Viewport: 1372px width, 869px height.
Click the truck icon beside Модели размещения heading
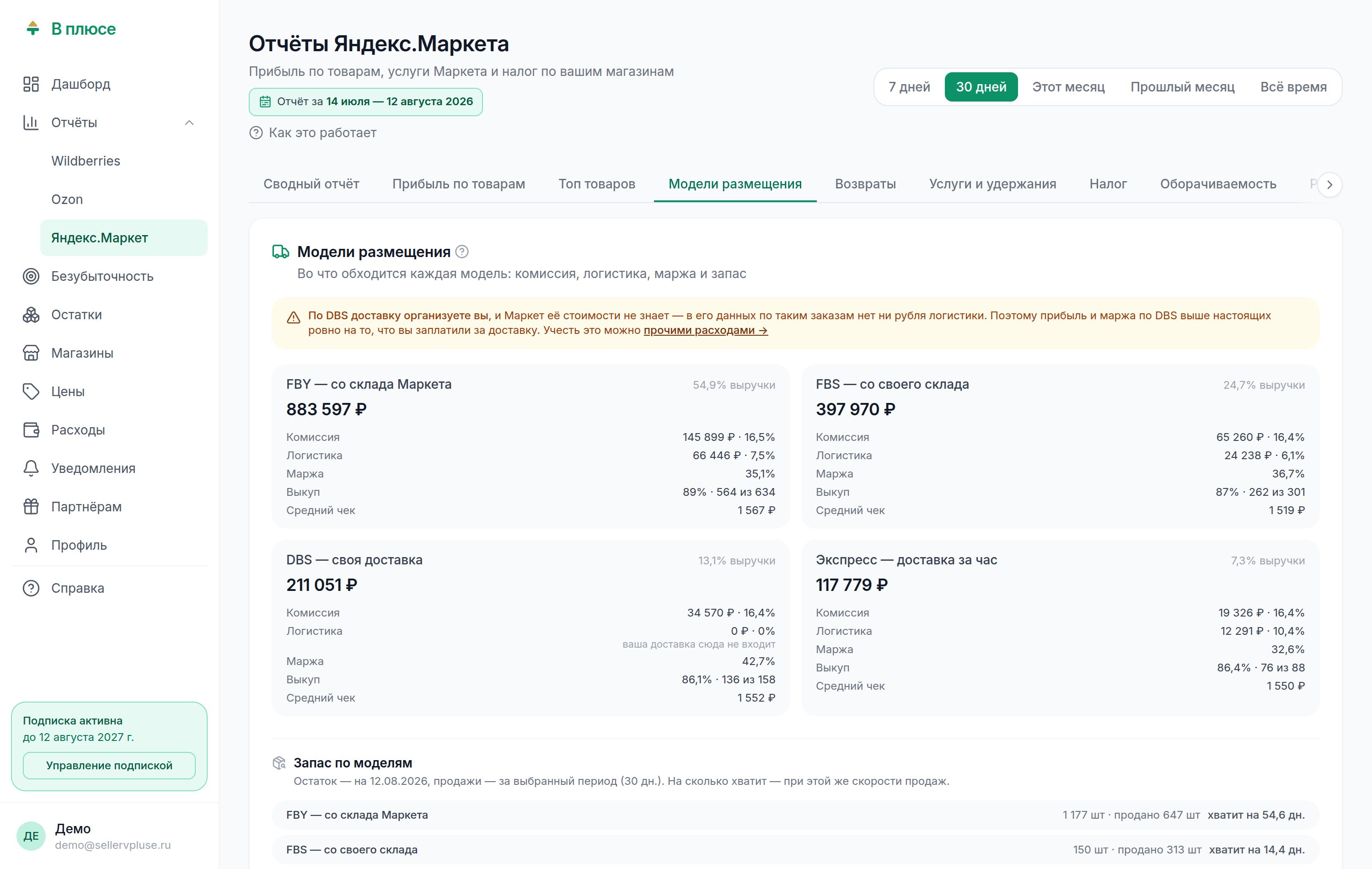pos(280,252)
